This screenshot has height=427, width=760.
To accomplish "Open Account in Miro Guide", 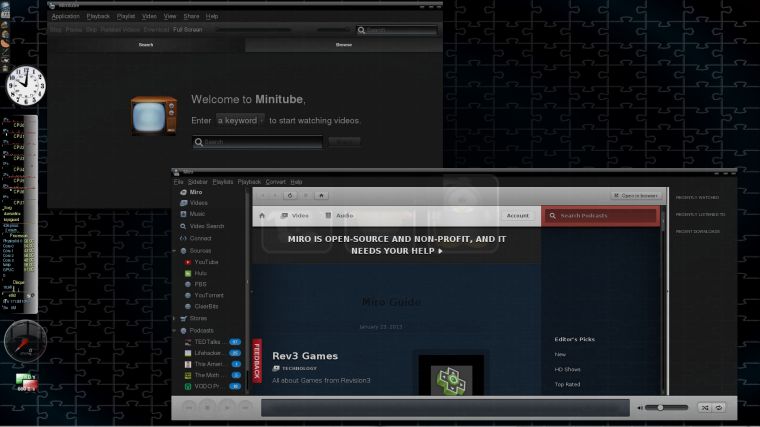I will [x=517, y=215].
